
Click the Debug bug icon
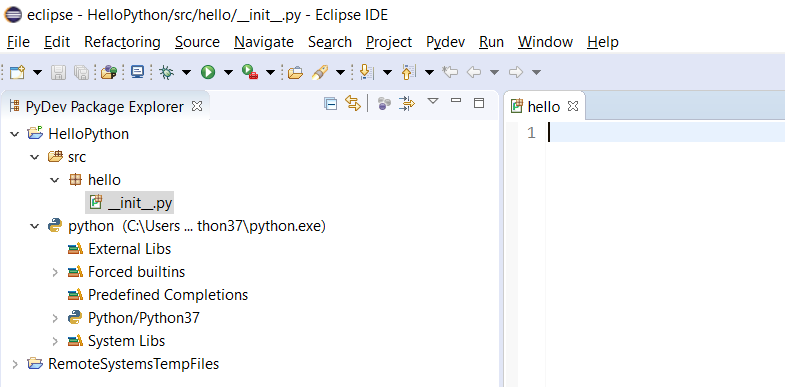166,73
